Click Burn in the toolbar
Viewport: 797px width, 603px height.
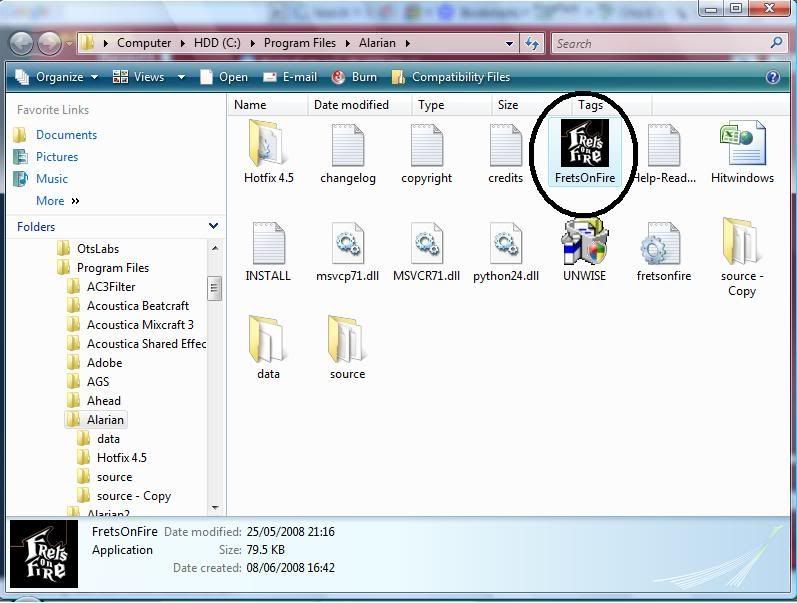pos(354,77)
